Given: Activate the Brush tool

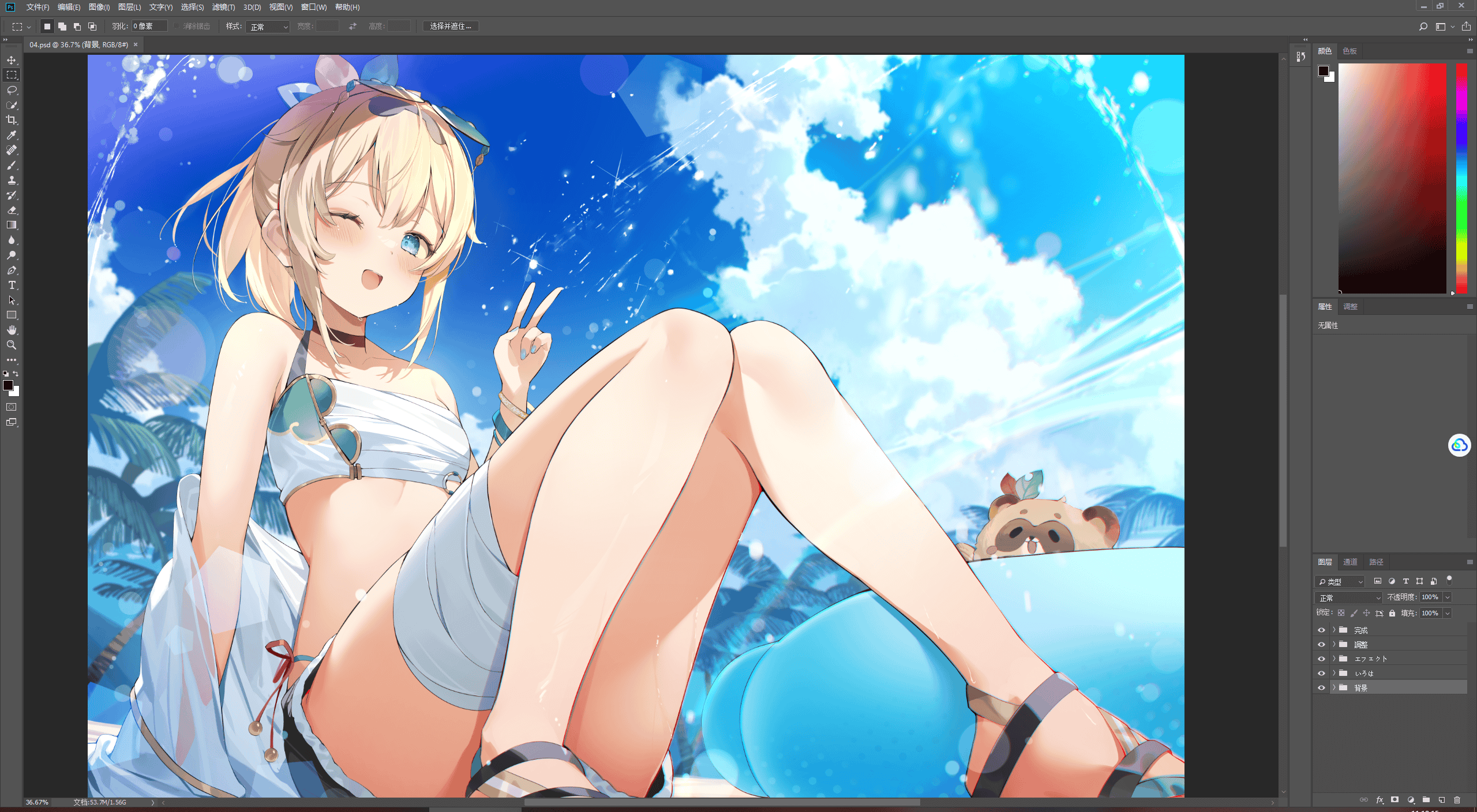Looking at the screenshot, I should tap(12, 166).
